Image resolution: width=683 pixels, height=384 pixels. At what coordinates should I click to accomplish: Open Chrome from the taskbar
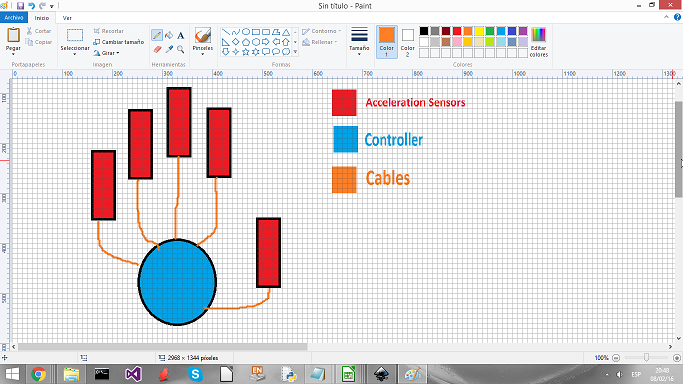pyautogui.click(x=39, y=374)
